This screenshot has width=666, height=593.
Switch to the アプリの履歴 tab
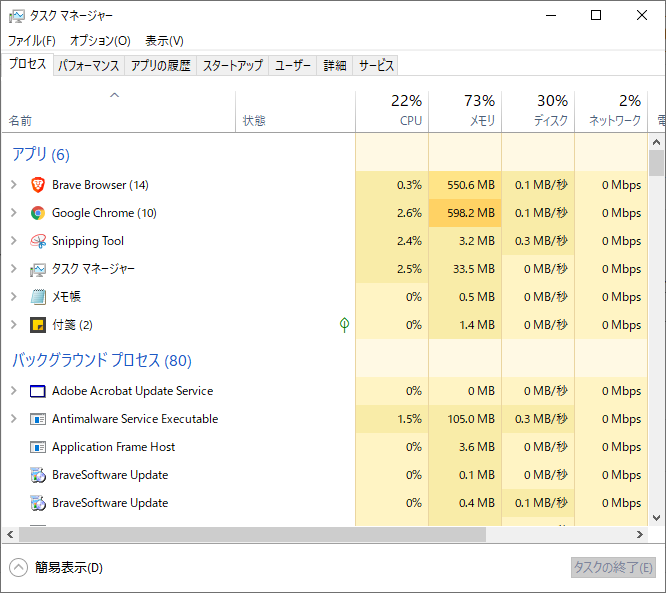(x=161, y=65)
